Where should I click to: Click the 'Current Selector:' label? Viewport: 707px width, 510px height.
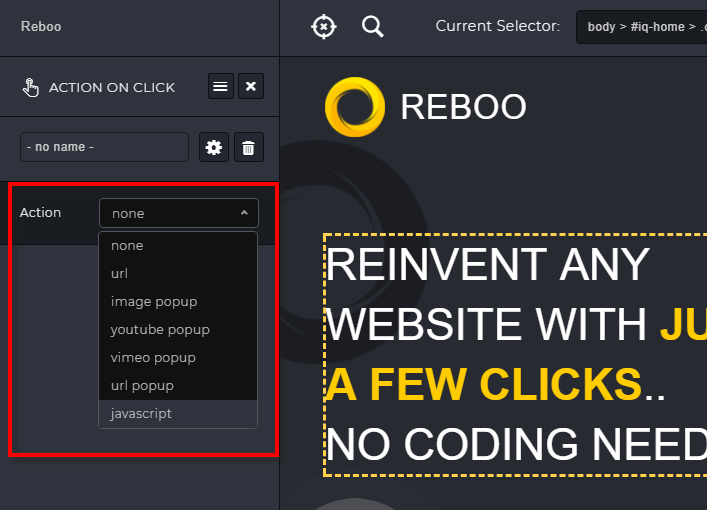coord(498,26)
